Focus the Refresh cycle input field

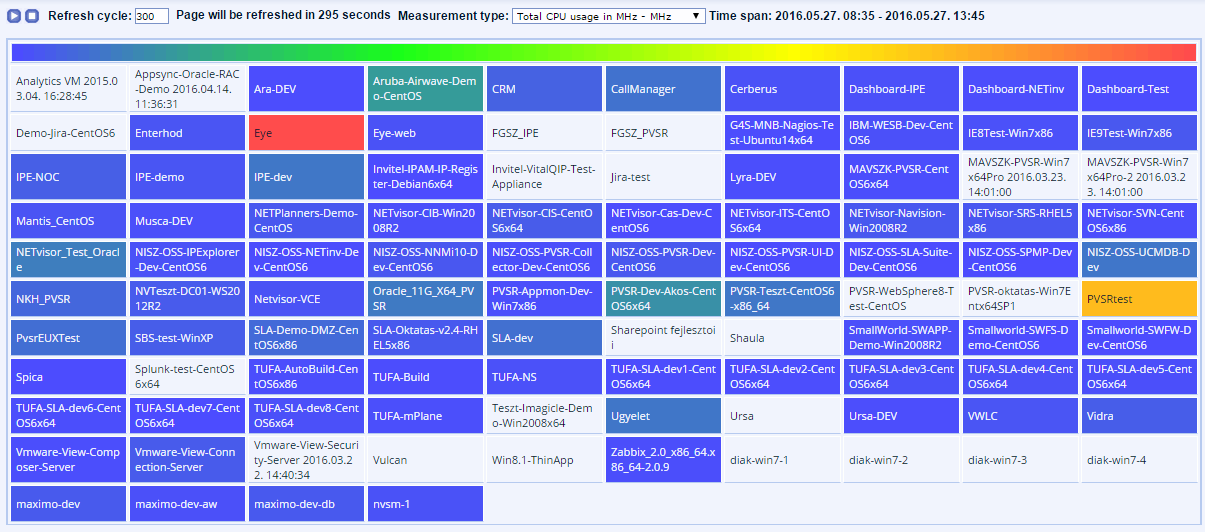(151, 17)
